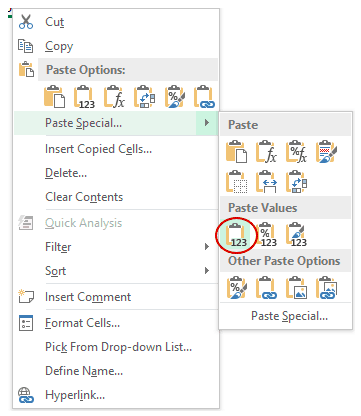Click Transpose icon in Paste Options row

(144, 97)
